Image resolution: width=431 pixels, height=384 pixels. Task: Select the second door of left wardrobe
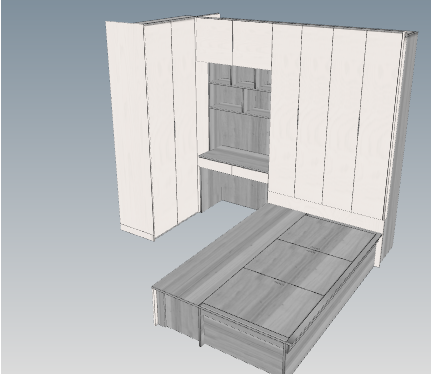tap(160, 127)
